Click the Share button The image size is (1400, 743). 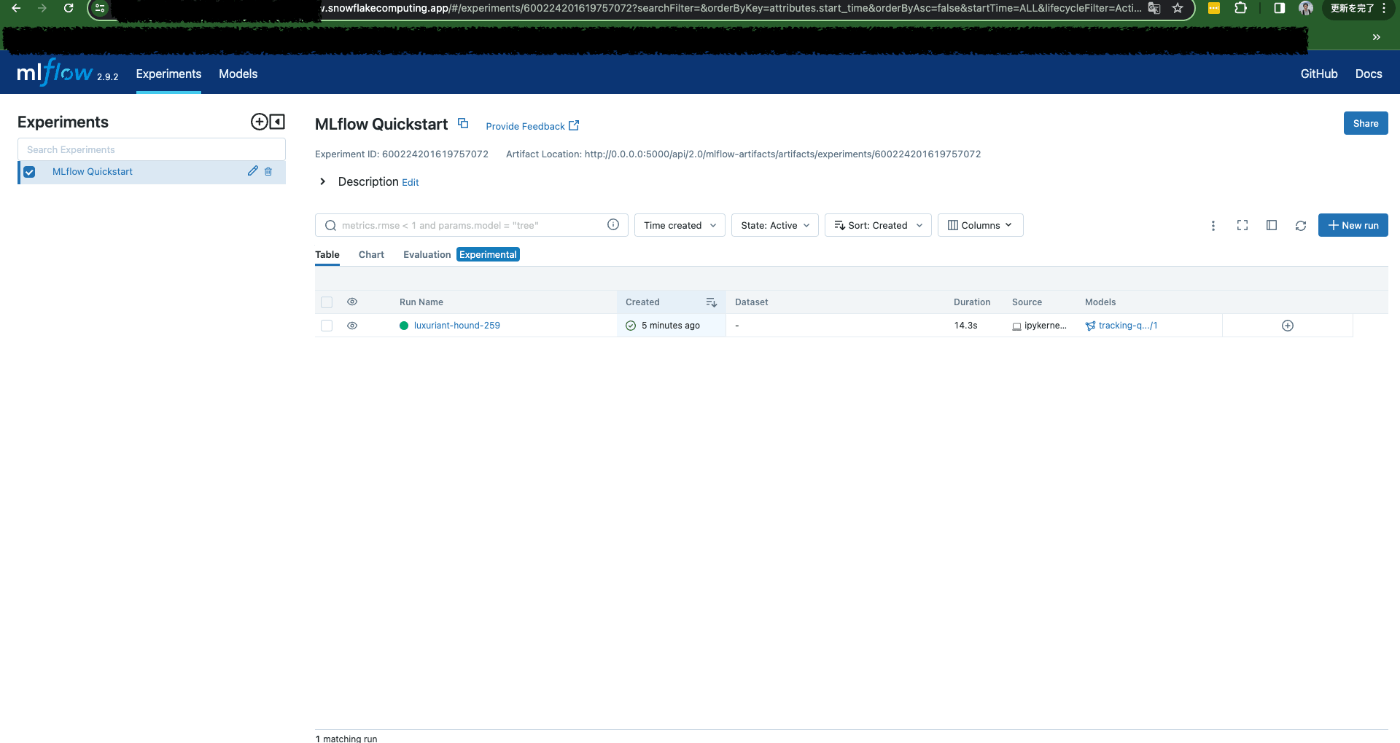point(1365,123)
